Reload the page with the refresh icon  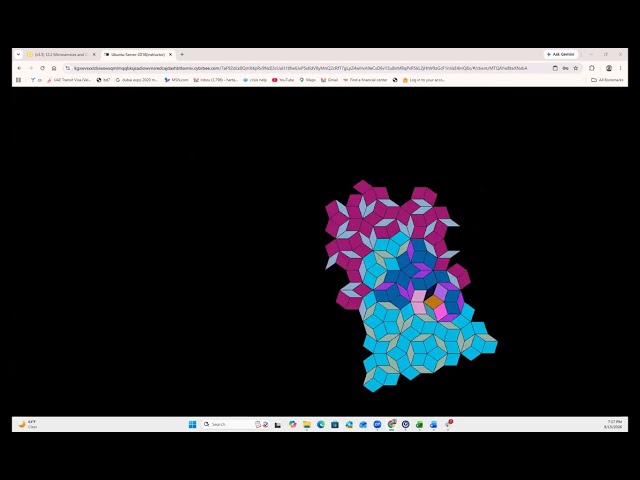(42, 68)
